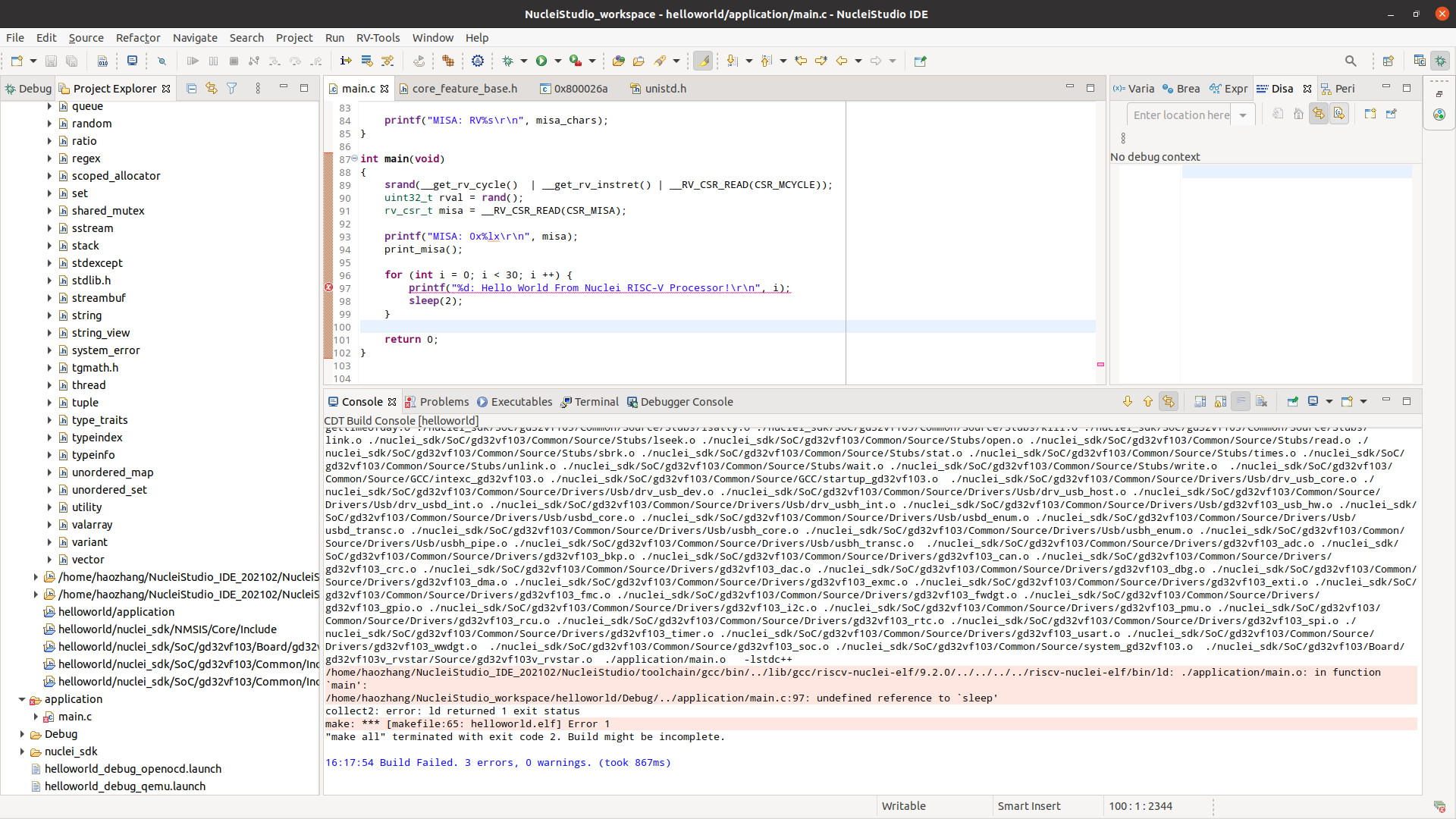Open the RV-Tools menu
1456x819 pixels.
[x=378, y=38]
